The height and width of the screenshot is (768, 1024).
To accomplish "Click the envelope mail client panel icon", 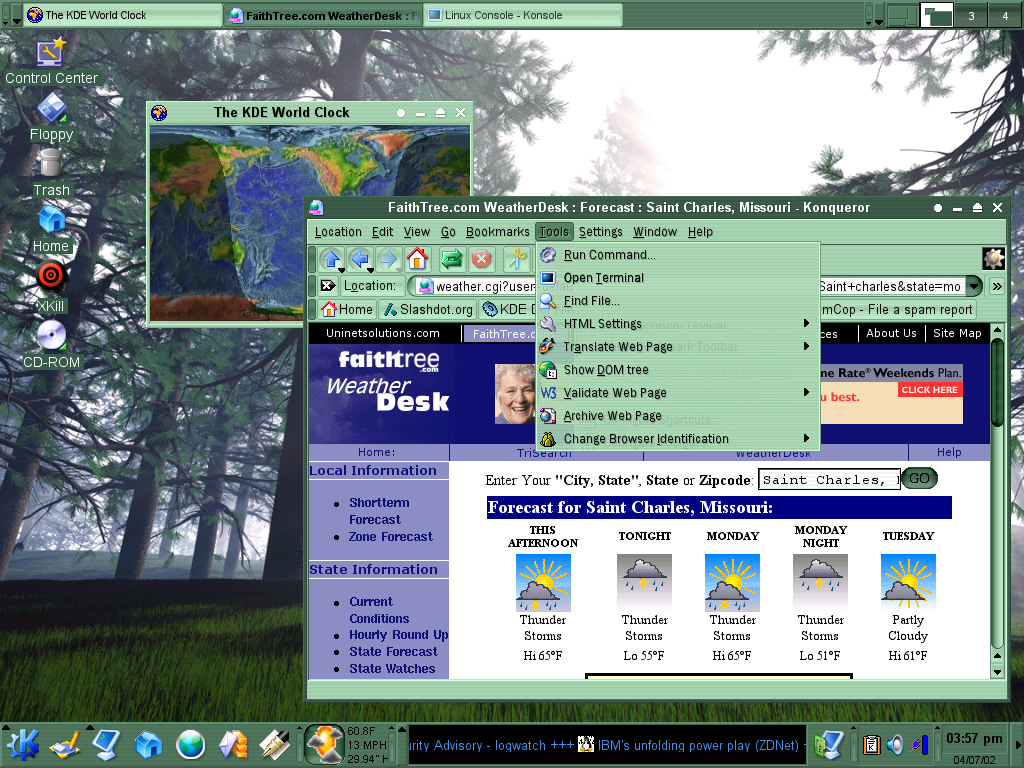I will click(x=233, y=745).
